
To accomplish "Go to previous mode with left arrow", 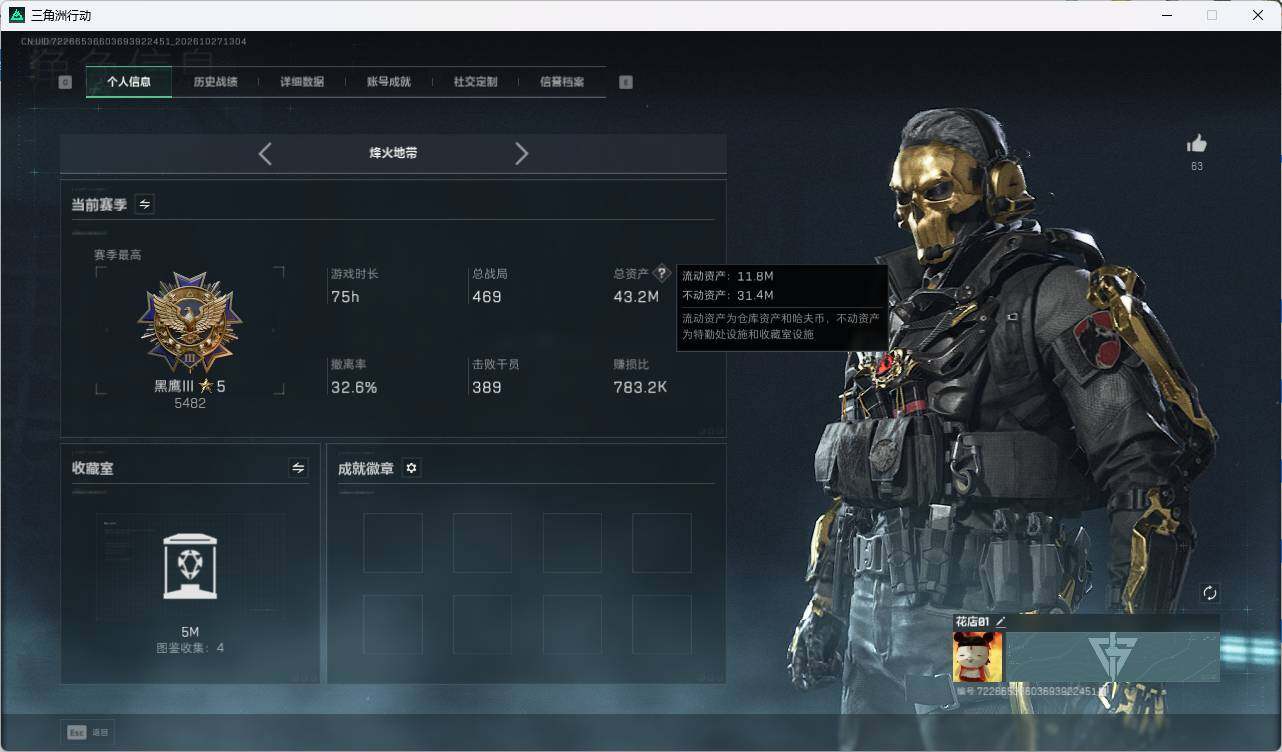I will click(x=265, y=153).
